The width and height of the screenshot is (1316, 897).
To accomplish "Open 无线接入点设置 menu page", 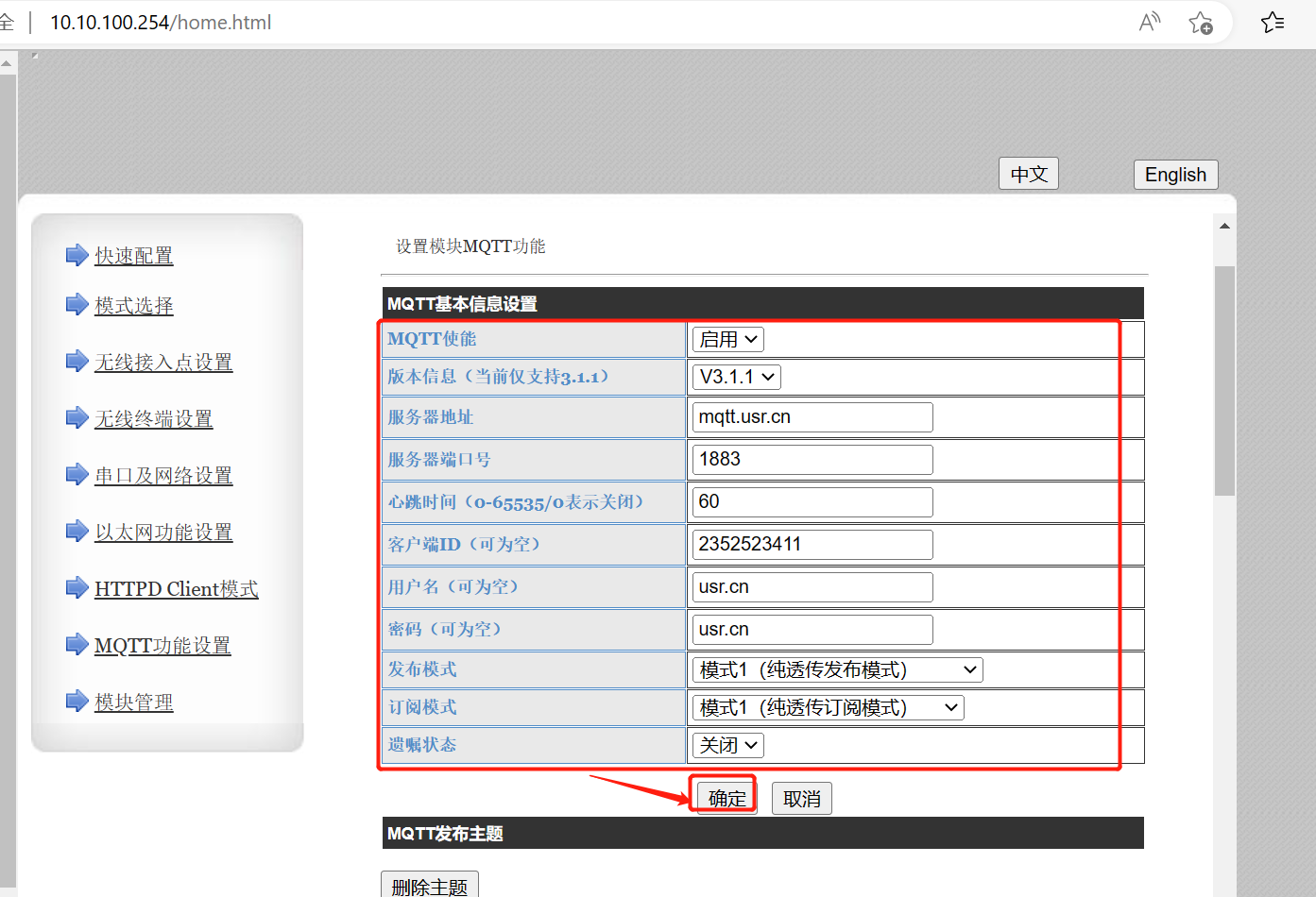I will tap(163, 363).
